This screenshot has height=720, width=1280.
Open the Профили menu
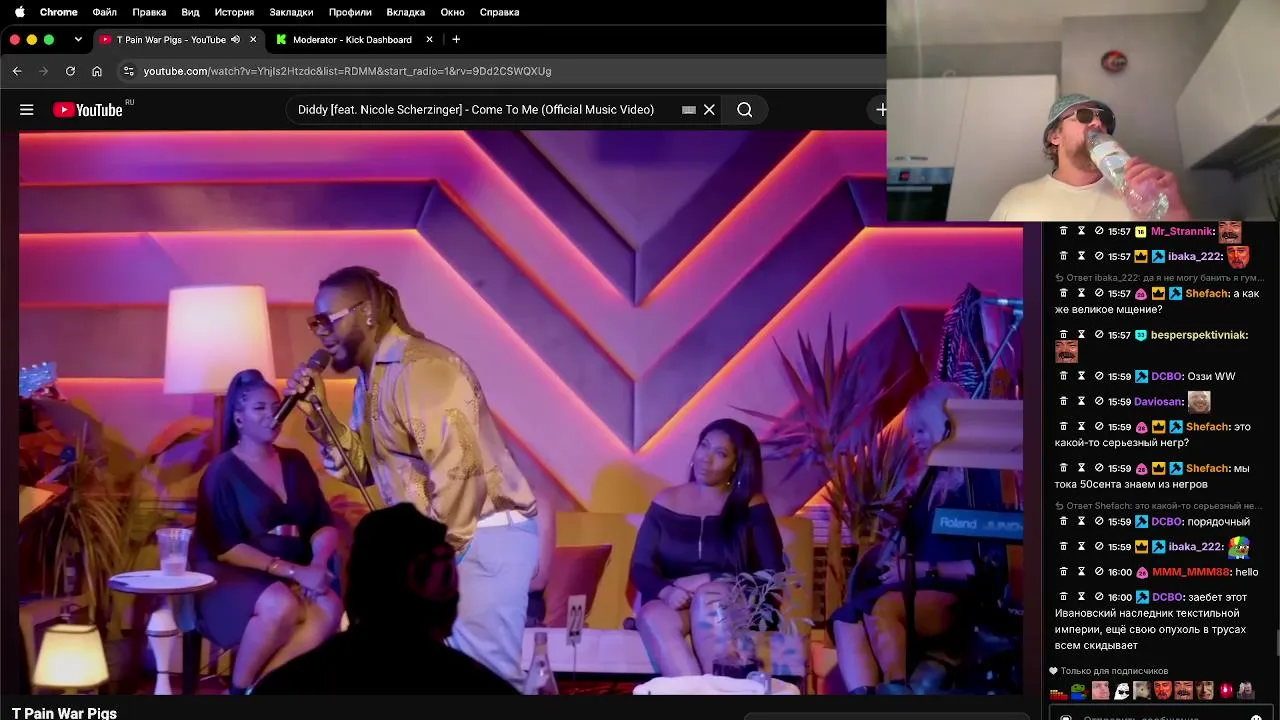[x=350, y=12]
